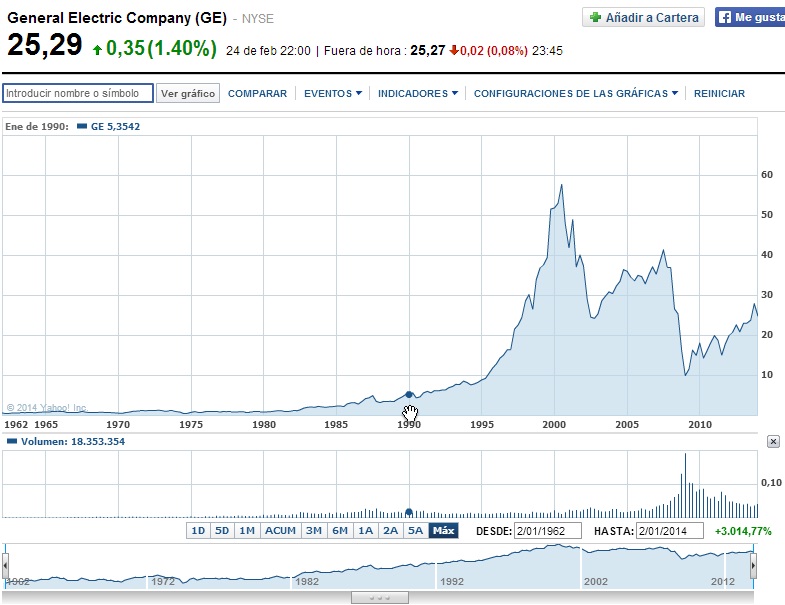Click the 60 y-axis label
This screenshot has width=785, height=605.
tap(766, 175)
